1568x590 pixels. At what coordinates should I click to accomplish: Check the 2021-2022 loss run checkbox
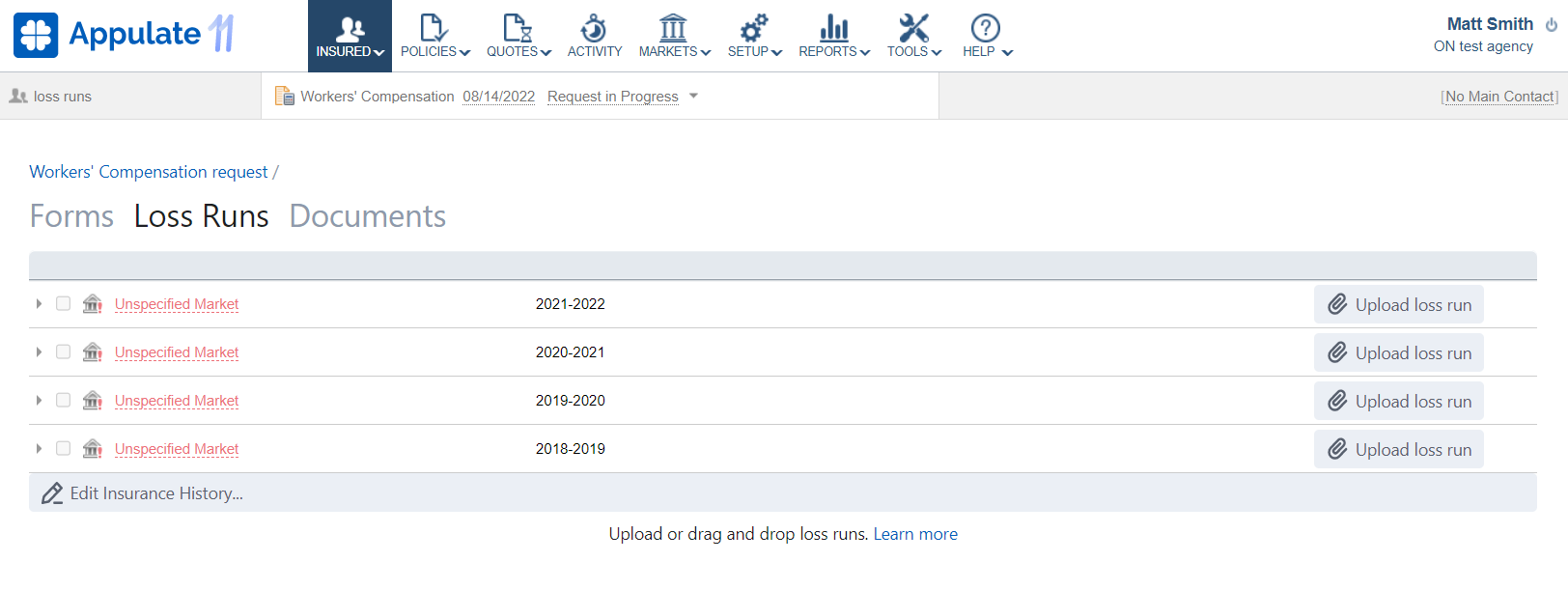pos(64,303)
